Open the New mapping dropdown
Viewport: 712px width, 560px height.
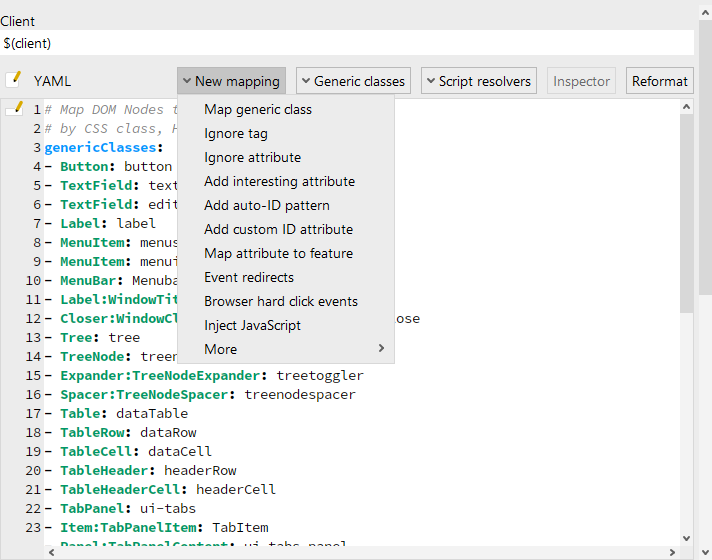pos(232,81)
